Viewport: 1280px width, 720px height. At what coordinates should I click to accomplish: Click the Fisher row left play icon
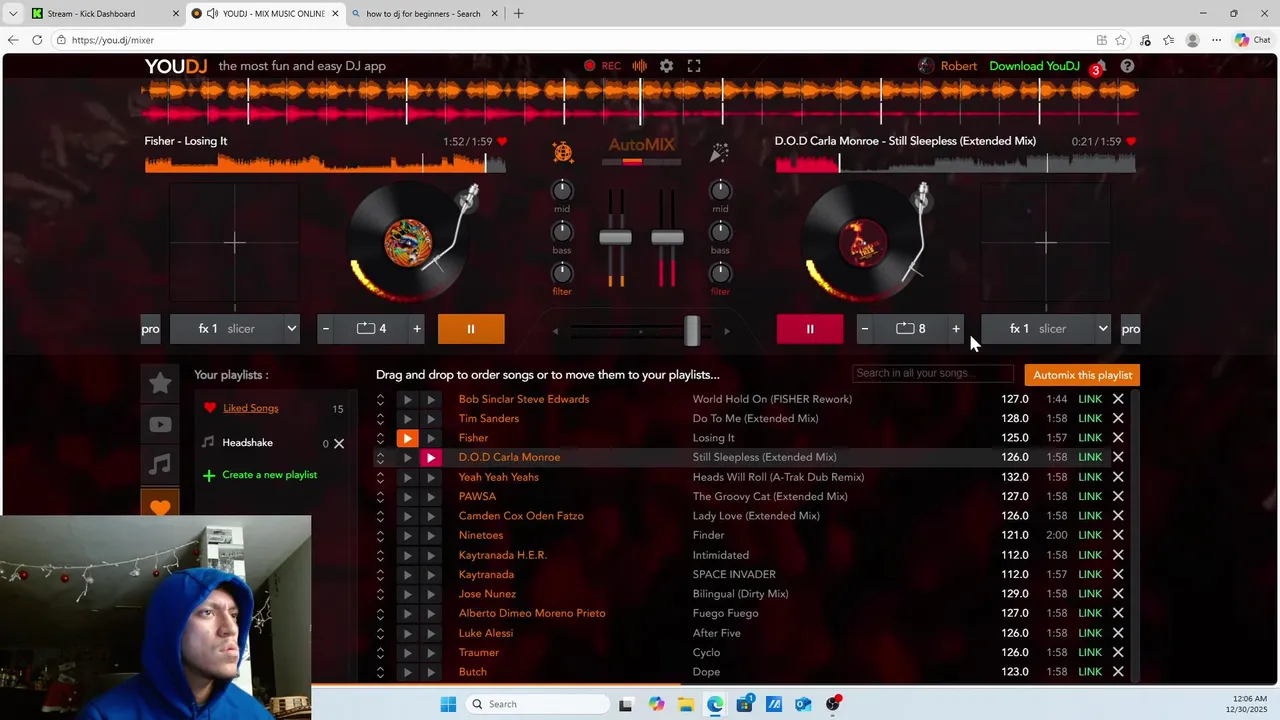407,438
